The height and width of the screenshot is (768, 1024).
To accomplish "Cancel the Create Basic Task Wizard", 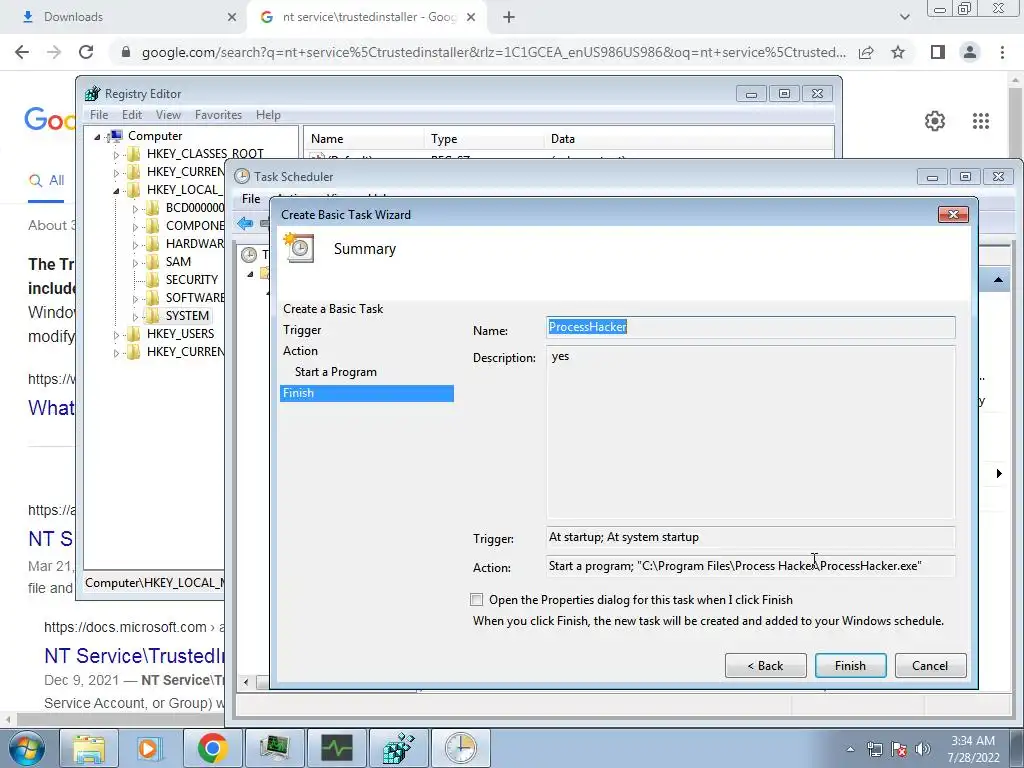I will 930,665.
